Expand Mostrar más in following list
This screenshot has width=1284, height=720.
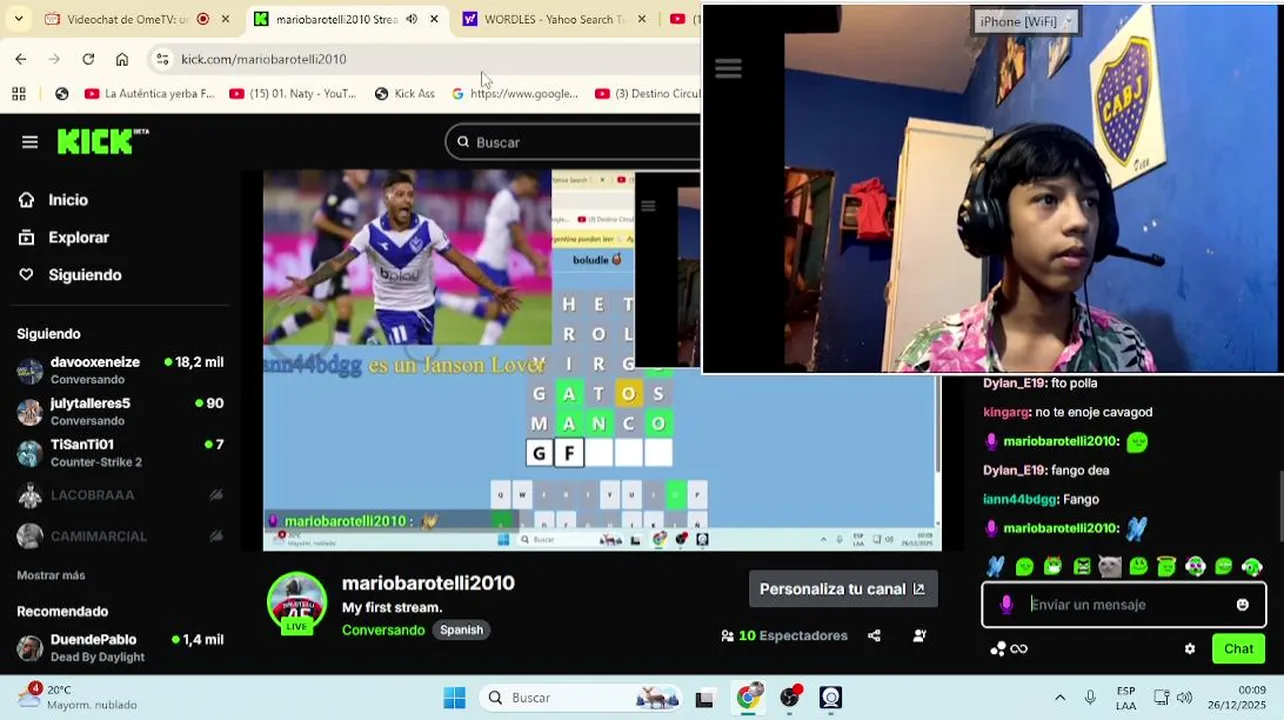click(51, 575)
